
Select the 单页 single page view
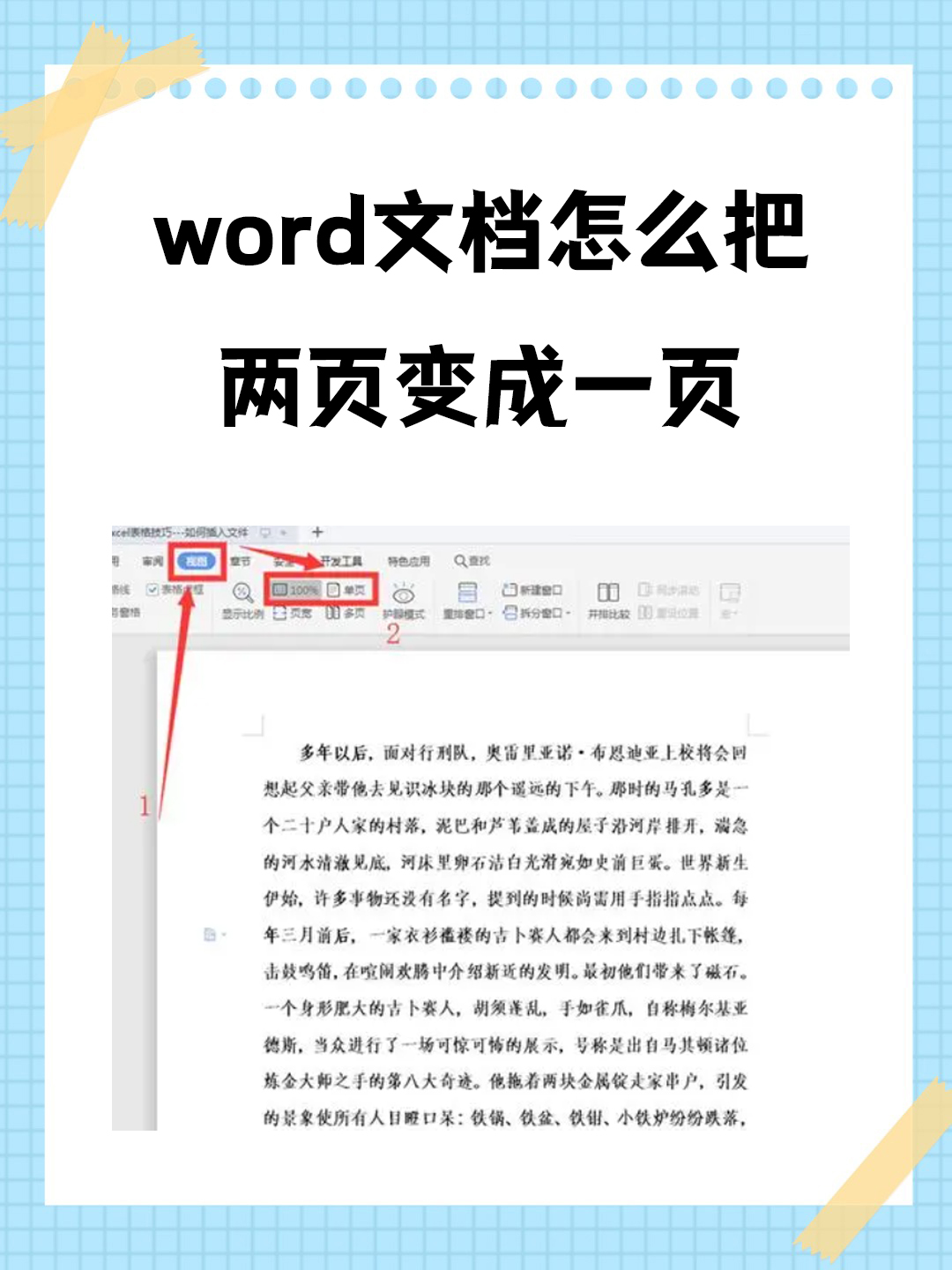(346, 590)
